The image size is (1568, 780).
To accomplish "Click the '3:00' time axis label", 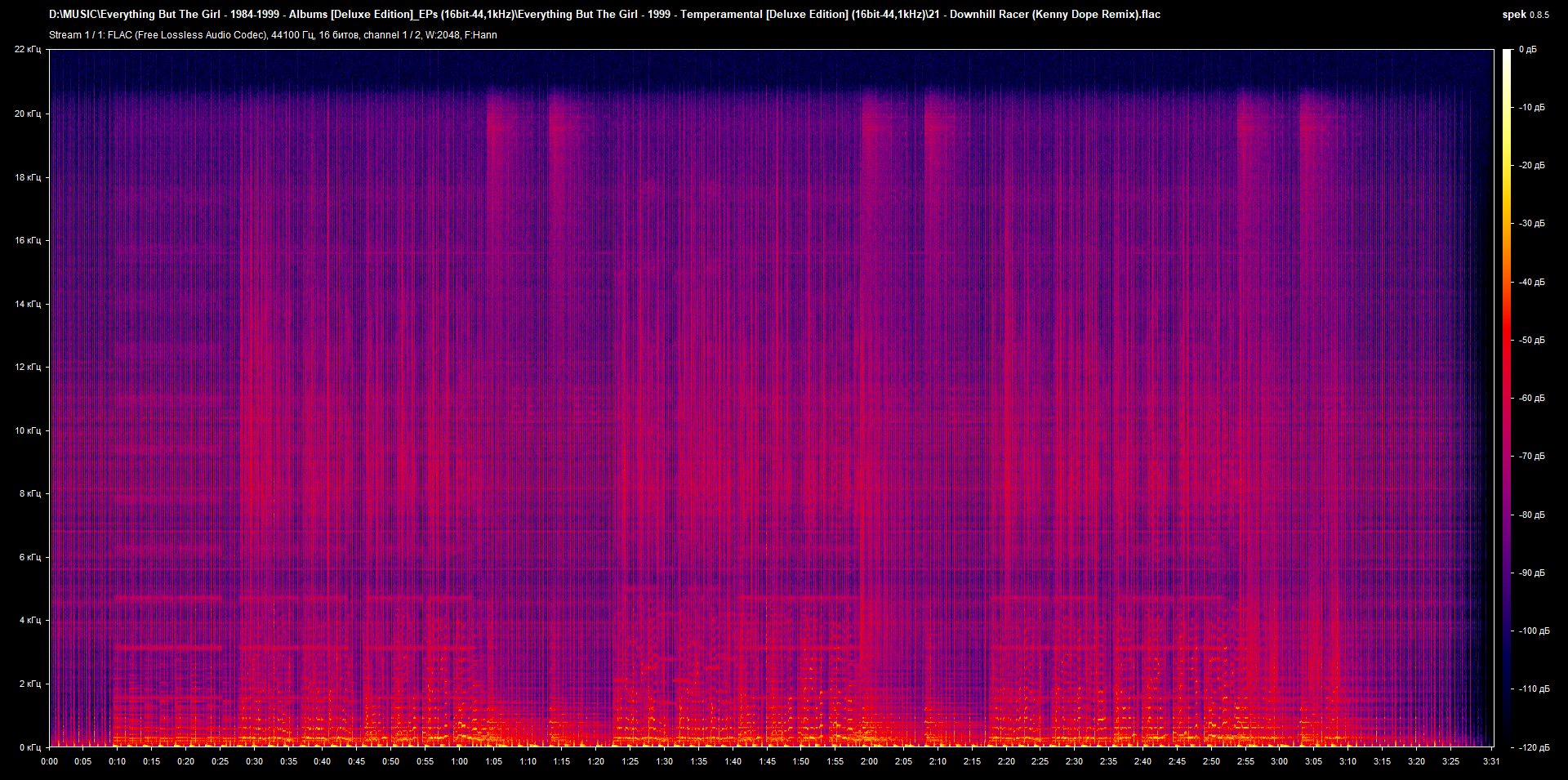I will coord(1279,761).
